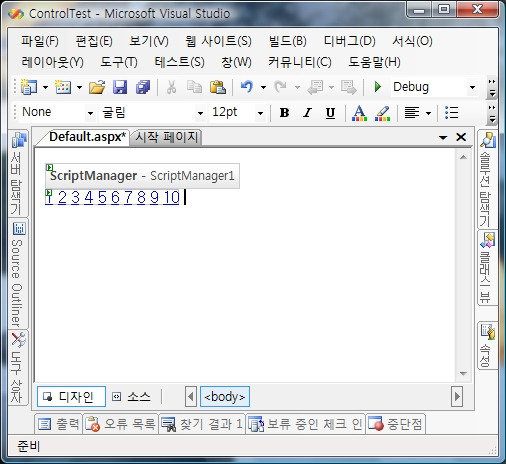Open the Source Outliner side panel

pyautogui.click(x=18, y=274)
